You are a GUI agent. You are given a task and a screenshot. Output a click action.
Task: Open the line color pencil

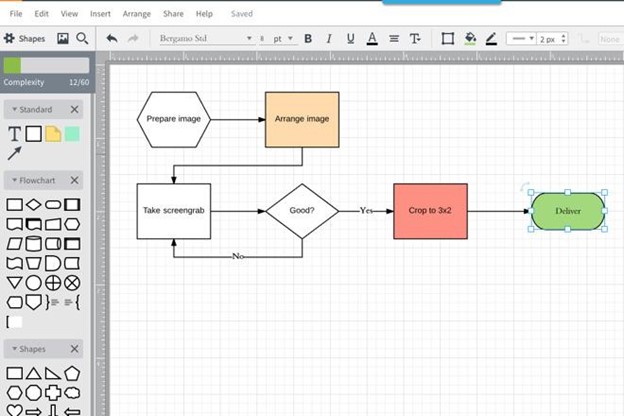491,39
